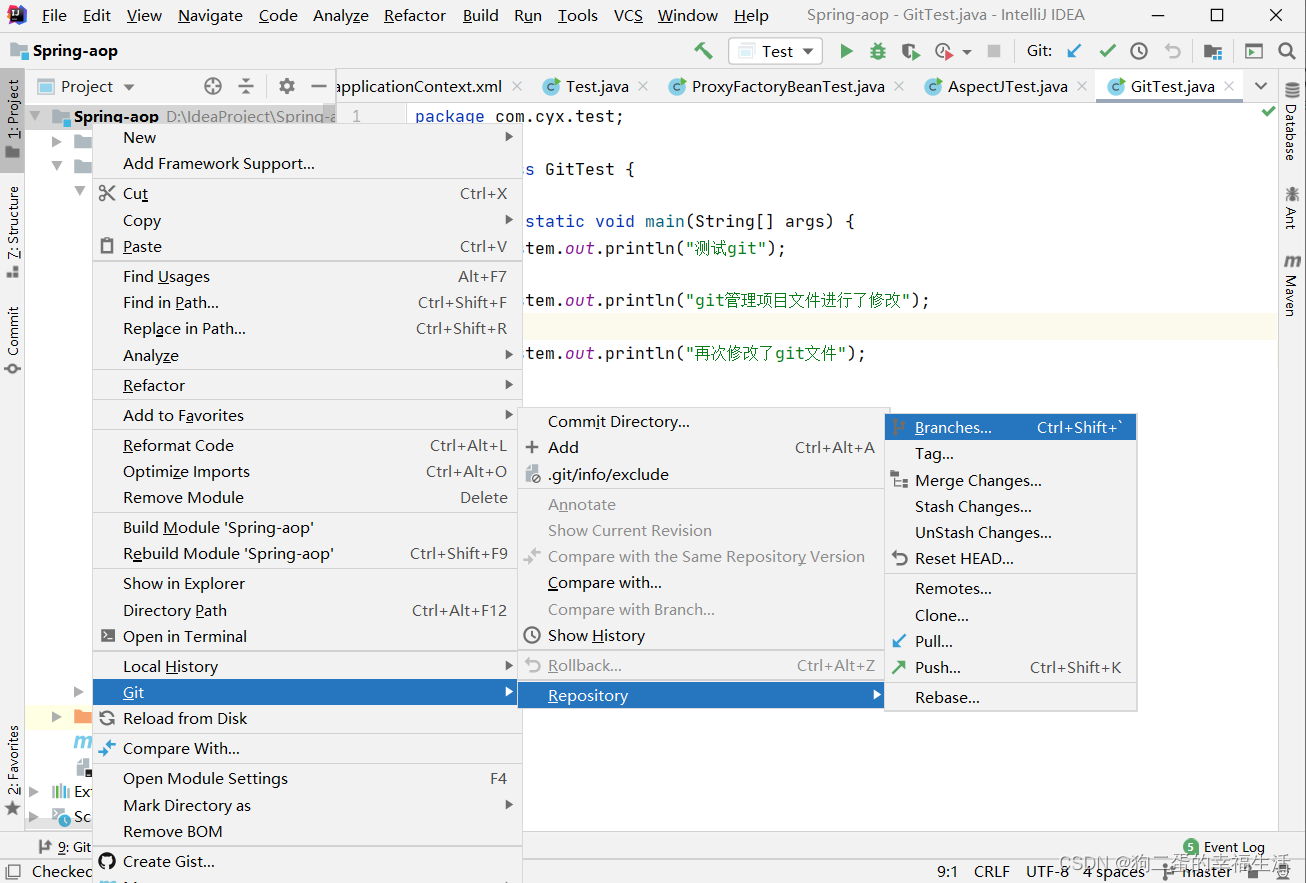Viewport: 1306px width, 883px height.
Task: Open the Maven tool window
Action: [1291, 285]
